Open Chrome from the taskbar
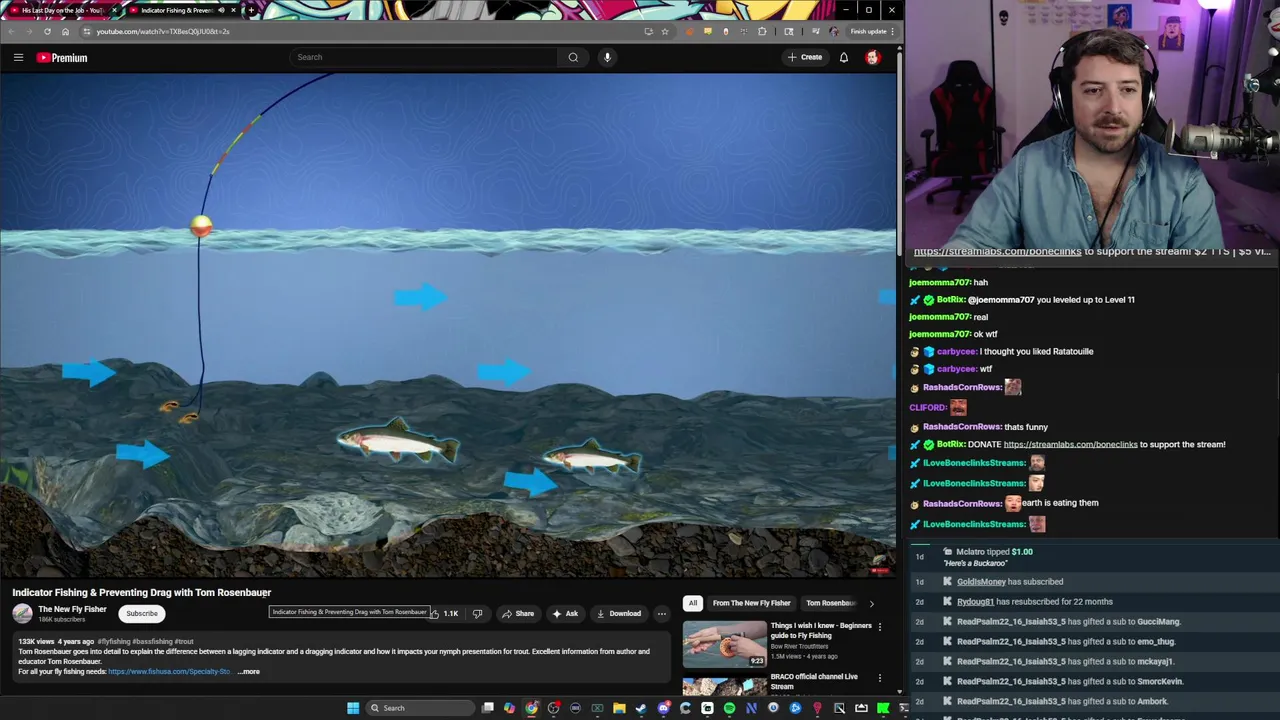The image size is (1280, 720). click(x=531, y=708)
